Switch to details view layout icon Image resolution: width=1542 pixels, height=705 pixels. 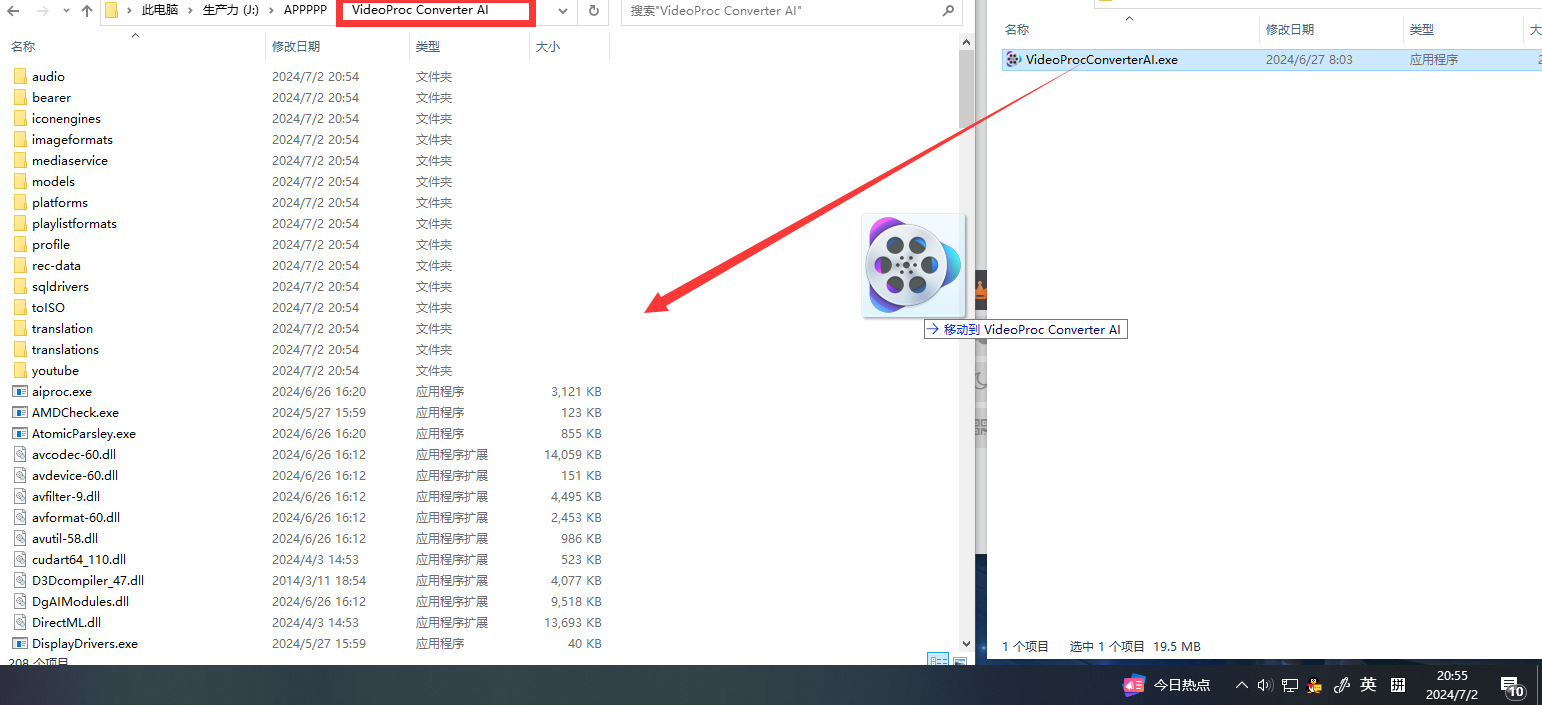938,660
